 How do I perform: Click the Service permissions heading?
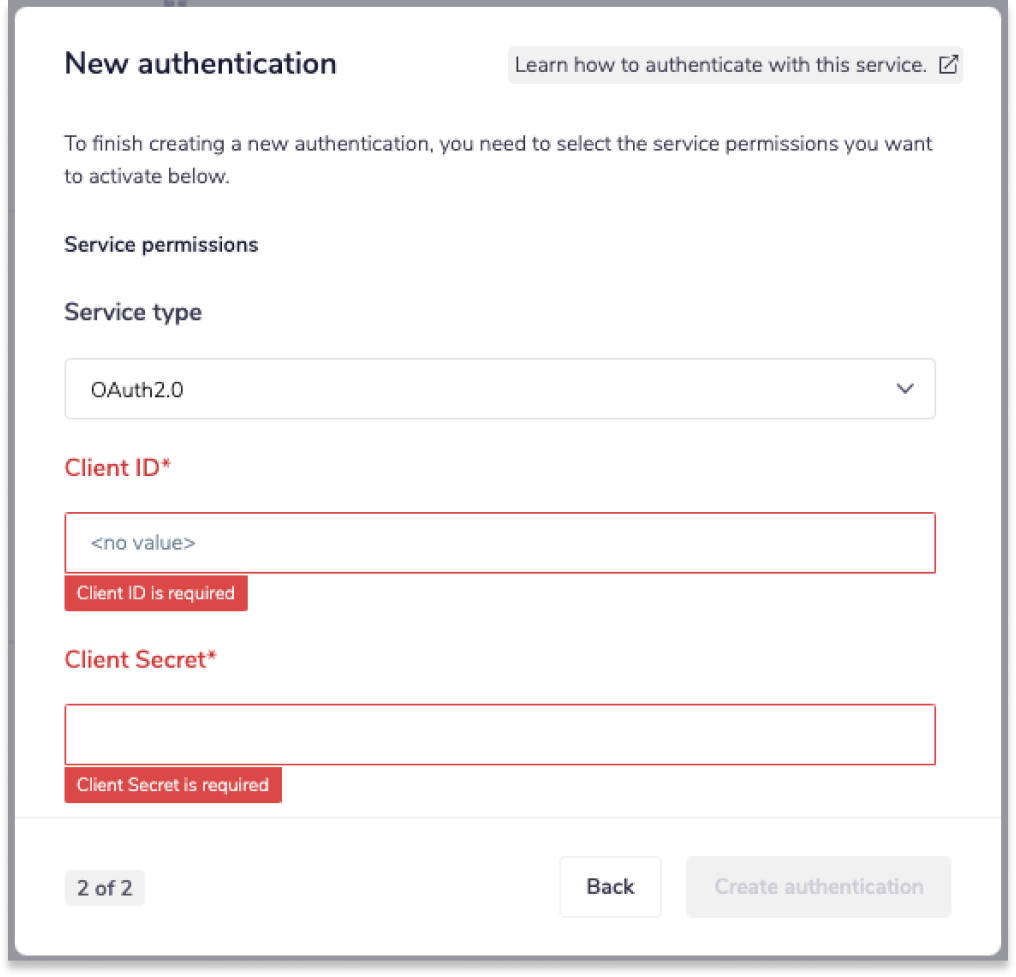(161, 245)
